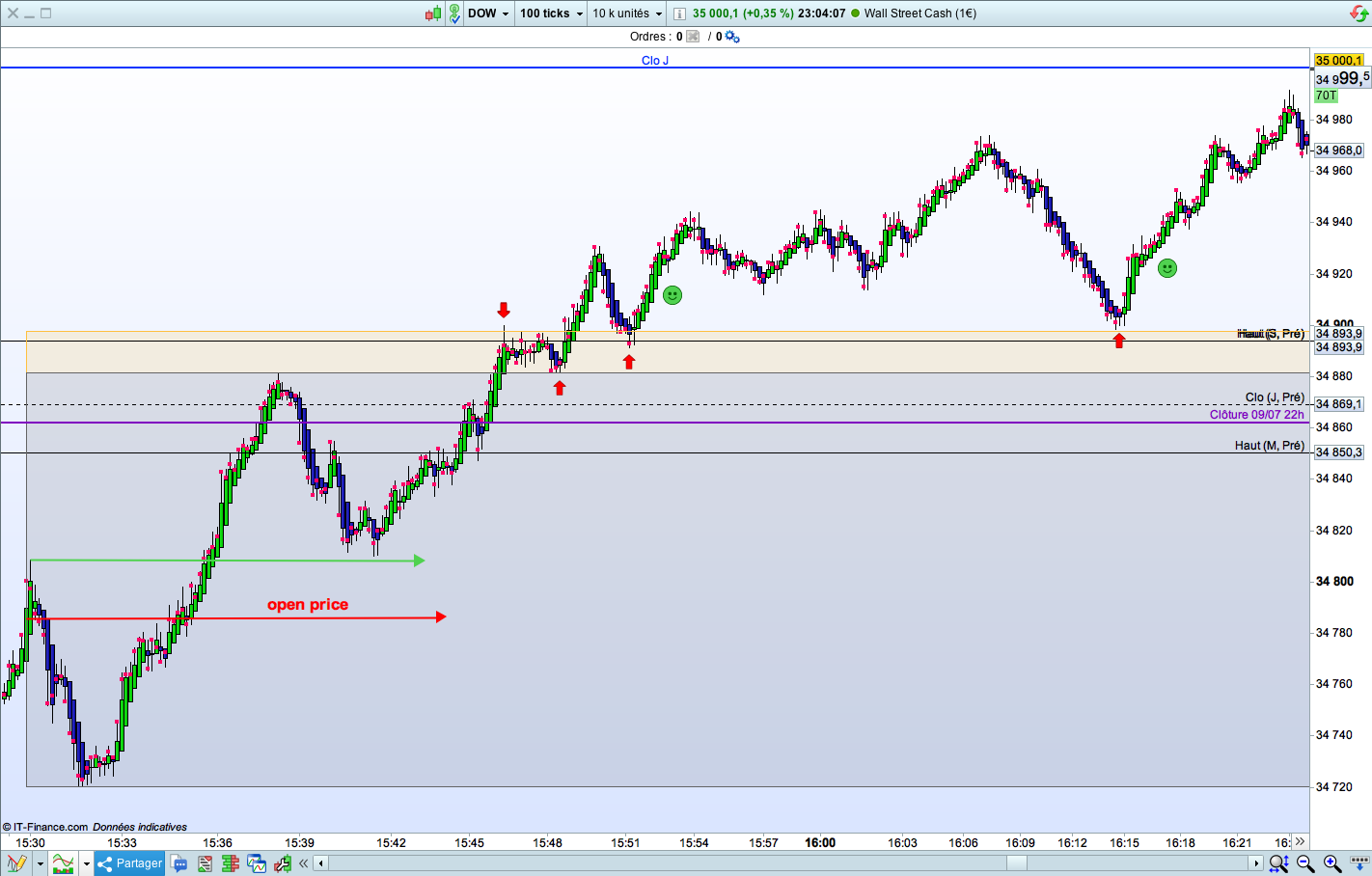Screen dimensions: 1372x876
Task: Click the green smiley marker near 16:17
Action: pos(1167,268)
